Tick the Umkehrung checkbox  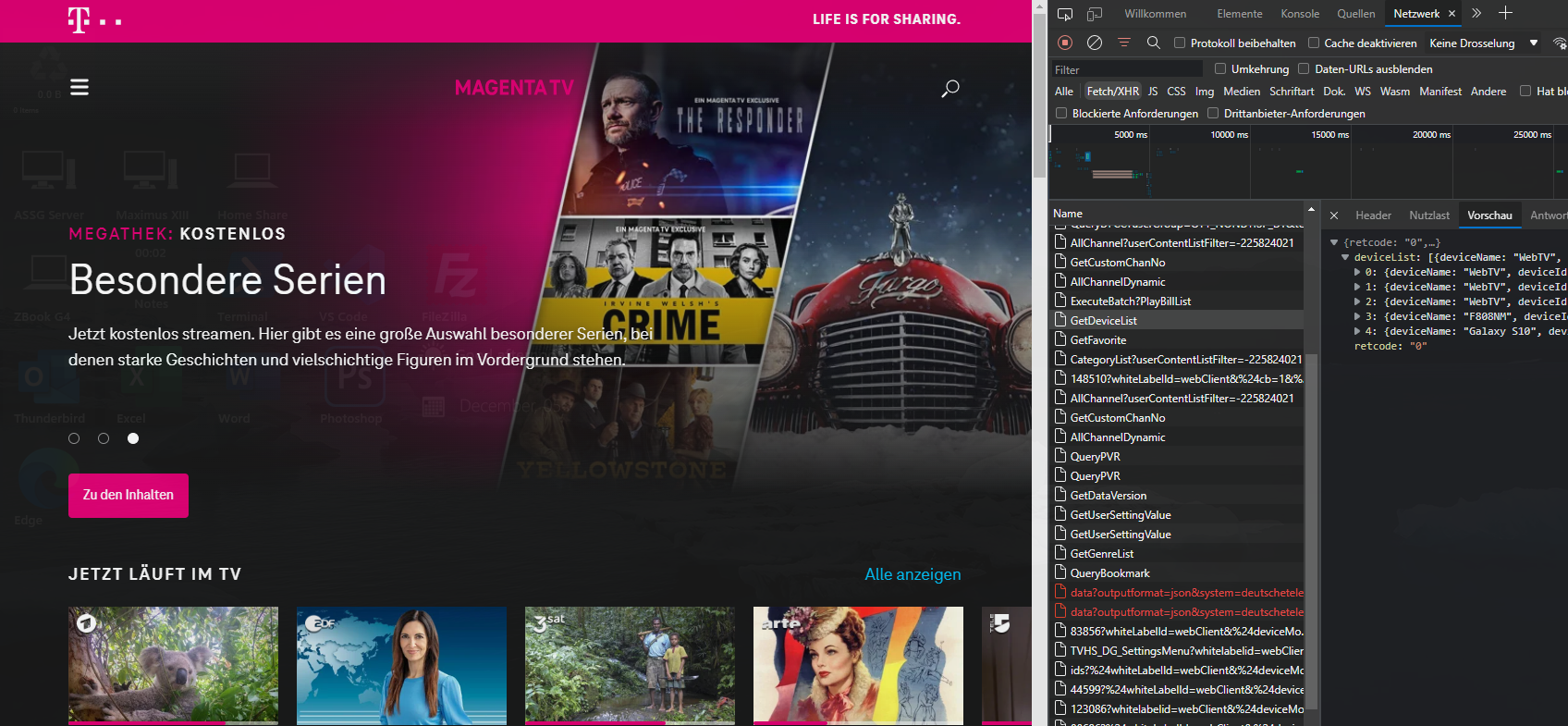(x=1220, y=68)
